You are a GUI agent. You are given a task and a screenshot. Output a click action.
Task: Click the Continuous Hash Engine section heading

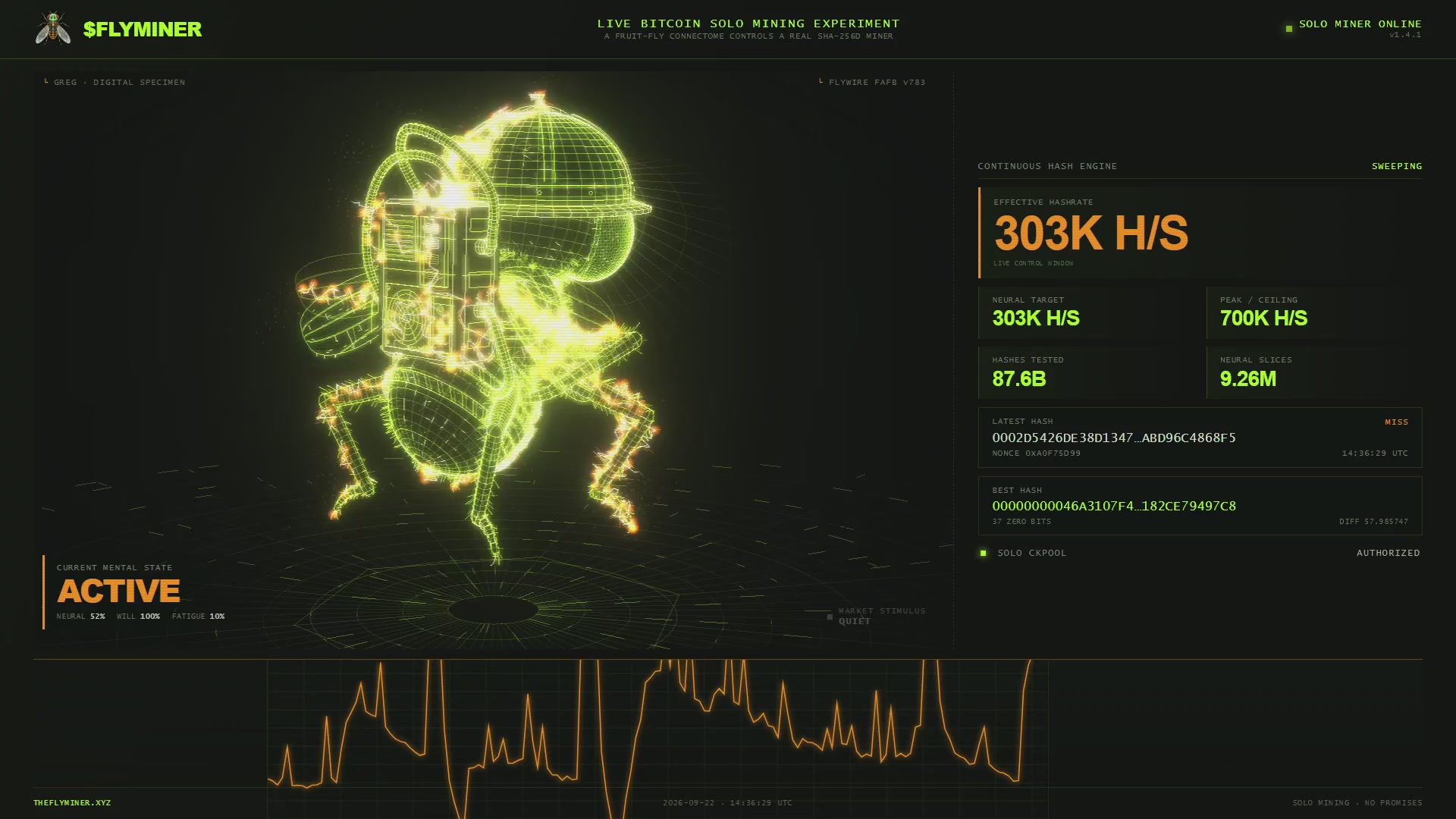pyautogui.click(x=1047, y=166)
